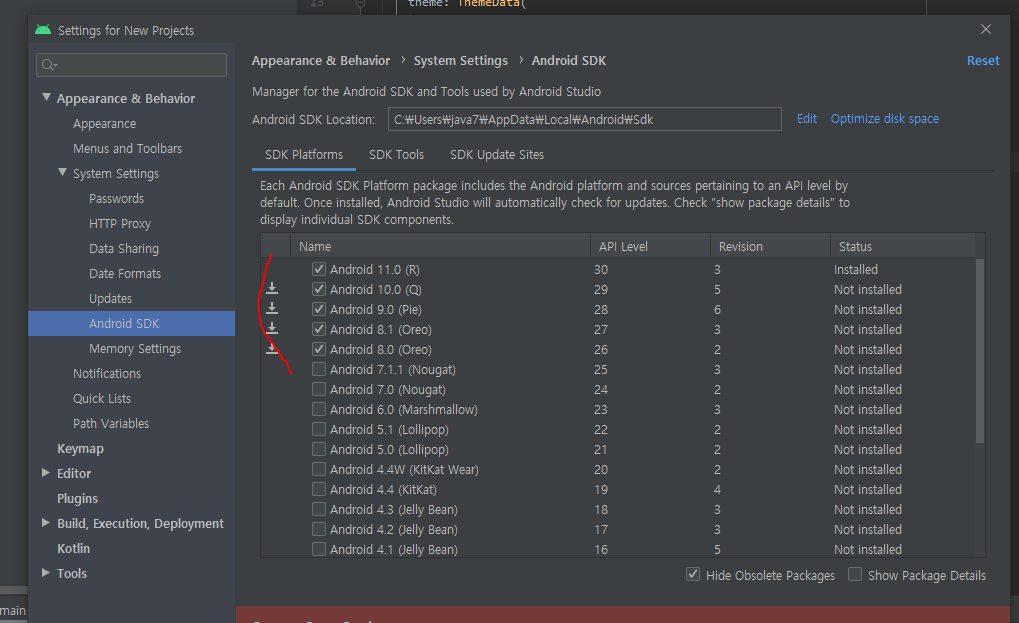Check Android 4.1 (Jelly Bean) checkbox

click(x=318, y=550)
